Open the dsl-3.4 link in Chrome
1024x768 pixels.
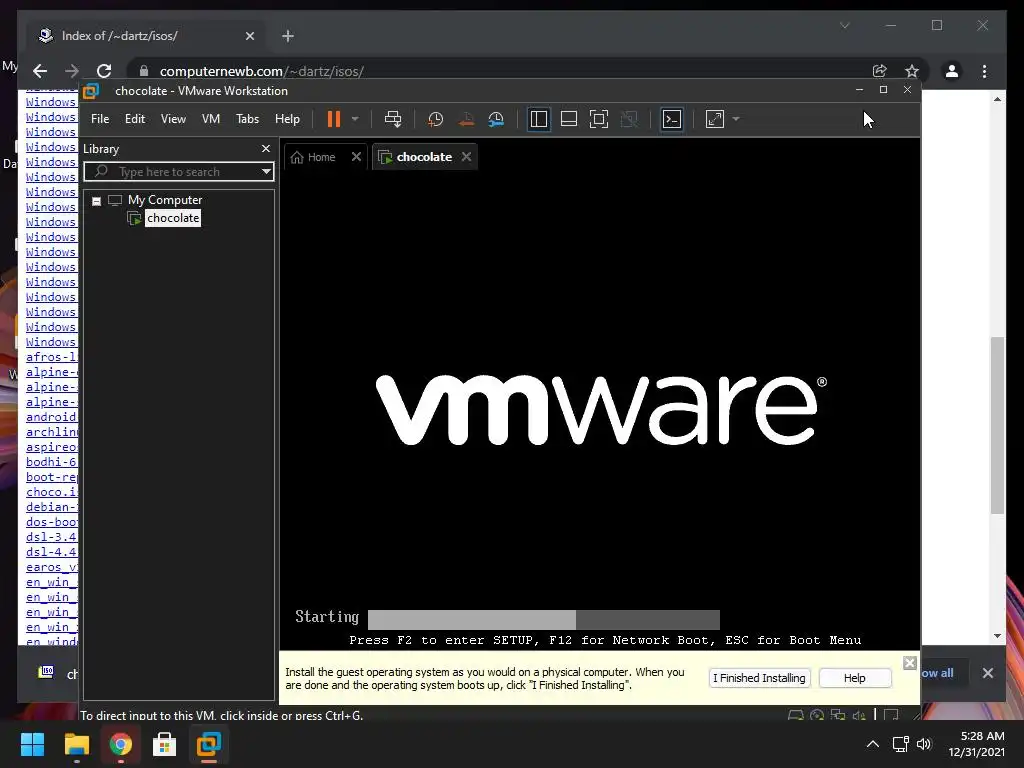(51, 537)
